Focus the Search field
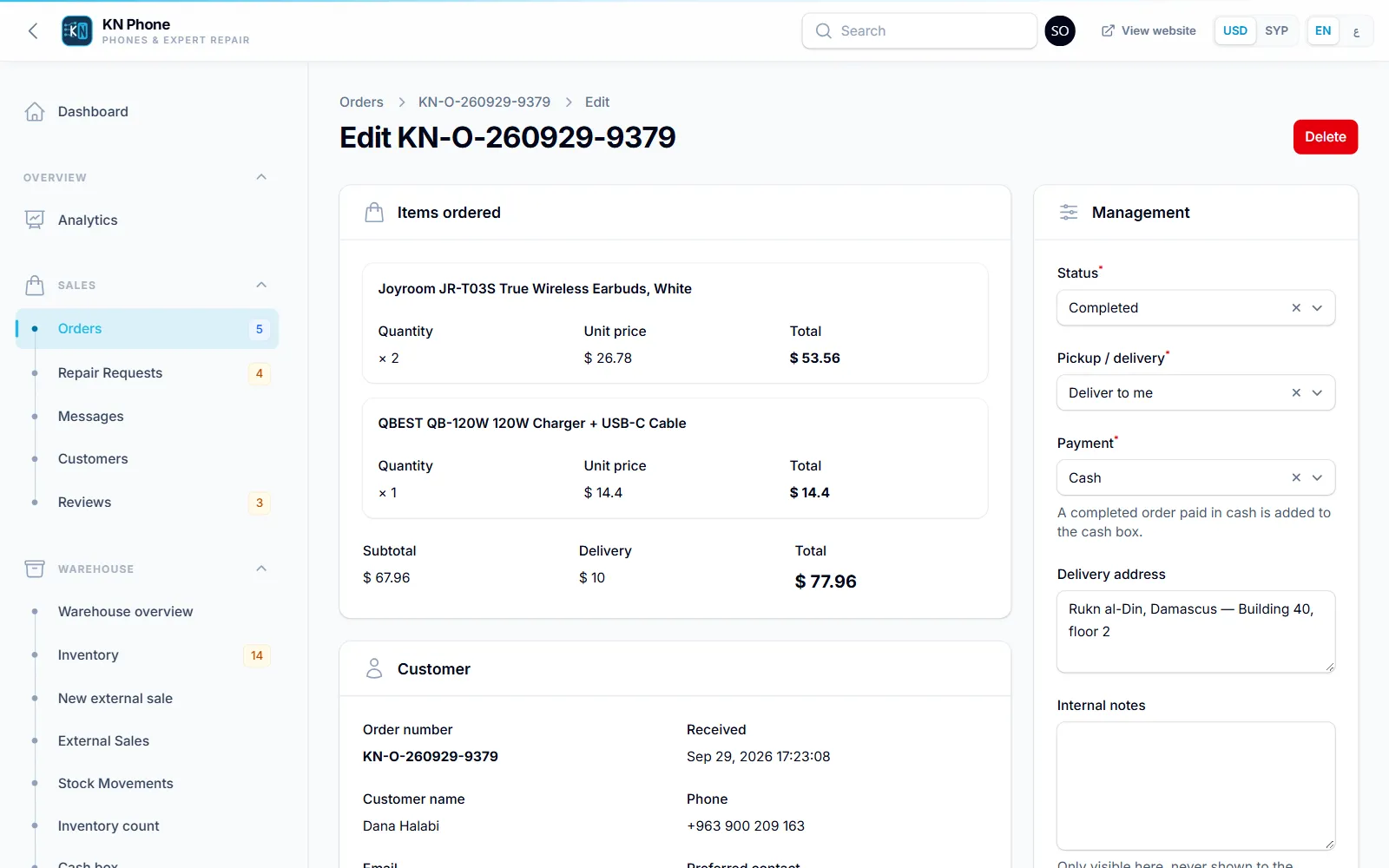 tap(919, 31)
